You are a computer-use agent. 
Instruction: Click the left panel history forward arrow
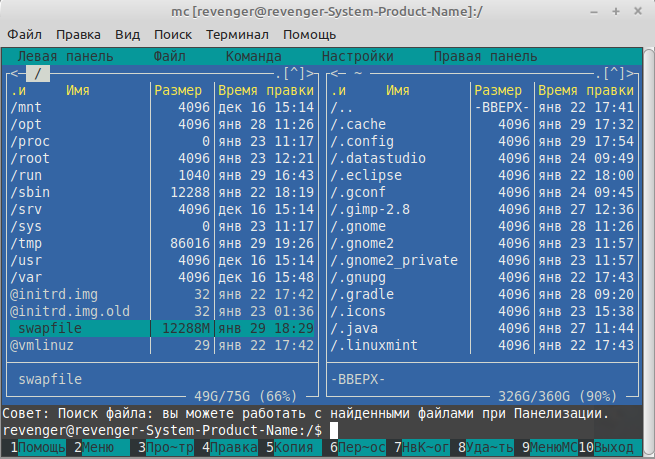(x=310, y=74)
